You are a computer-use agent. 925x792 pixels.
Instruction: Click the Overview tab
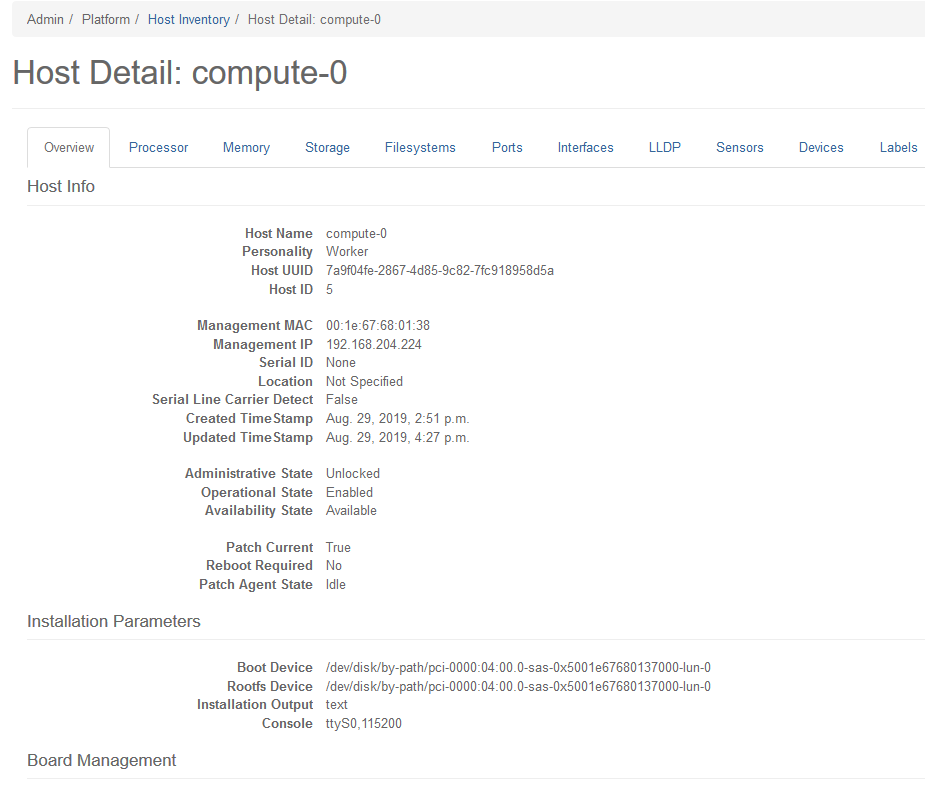pyautogui.click(x=69, y=147)
